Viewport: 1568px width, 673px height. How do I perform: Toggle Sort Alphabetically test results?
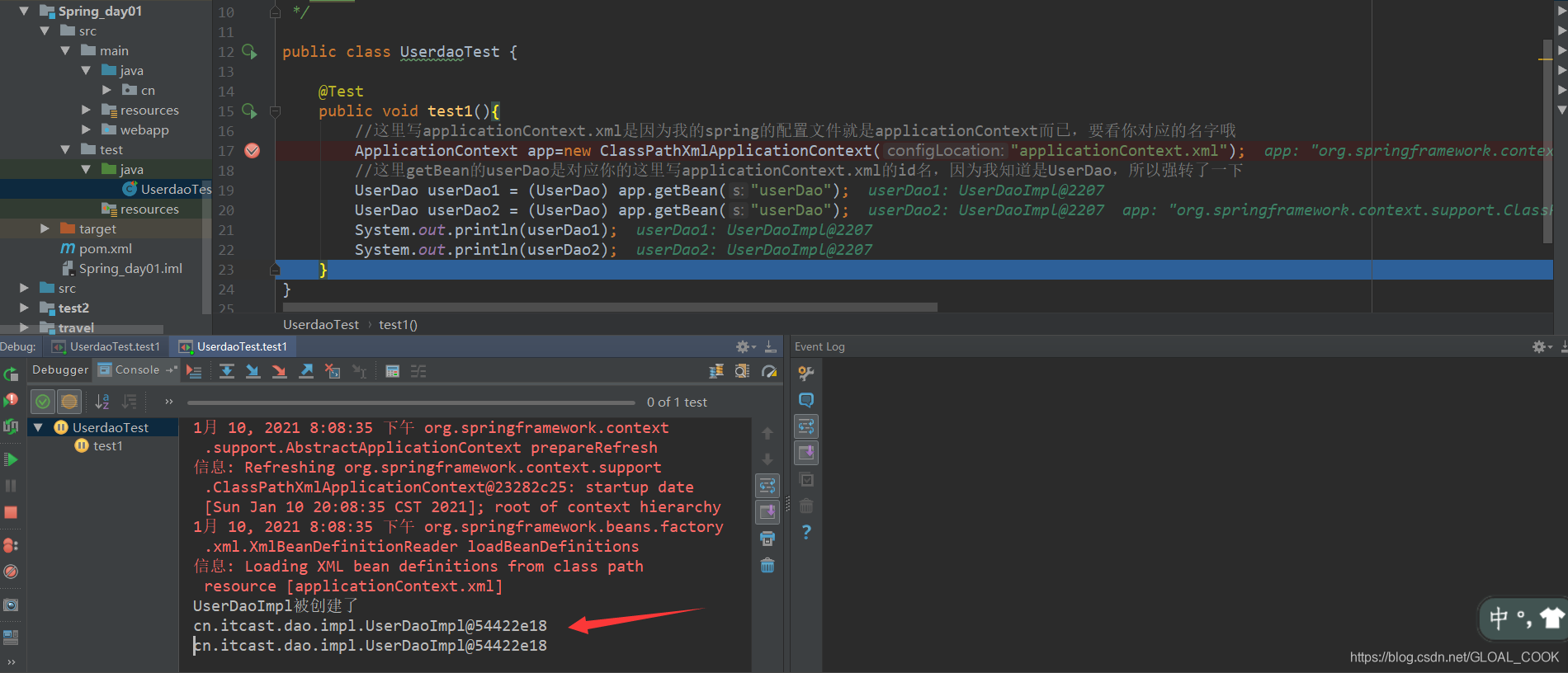(102, 402)
